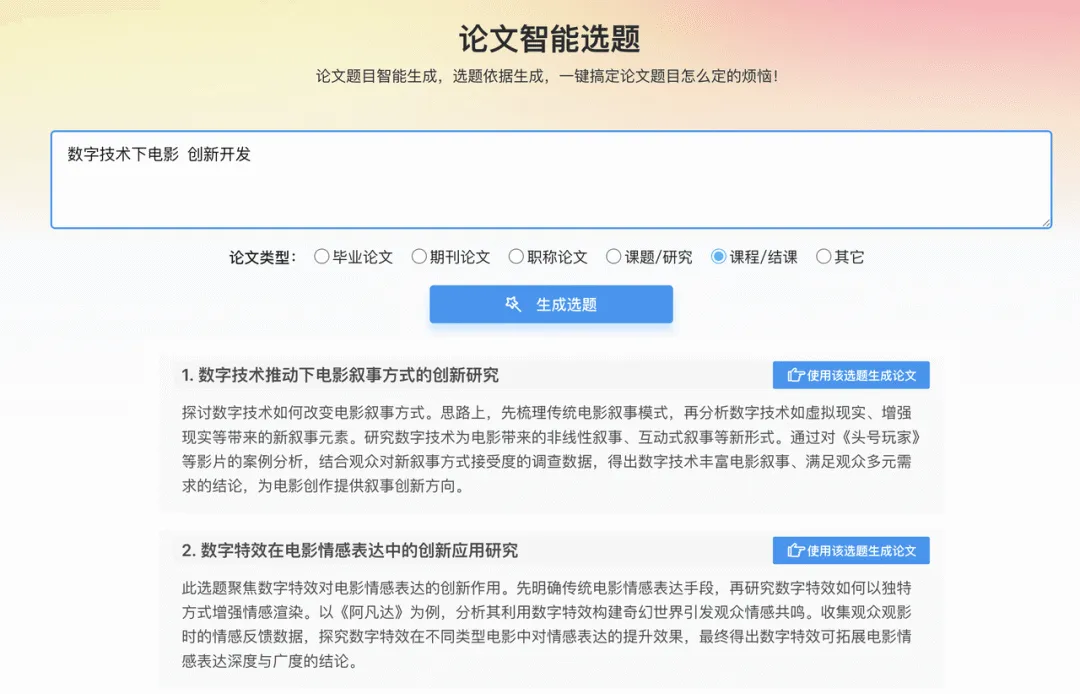Screen dimensions: 1080x694
Task: Click title 数字技术推动下电影叙事方式的创新研究
Action: [340, 375]
